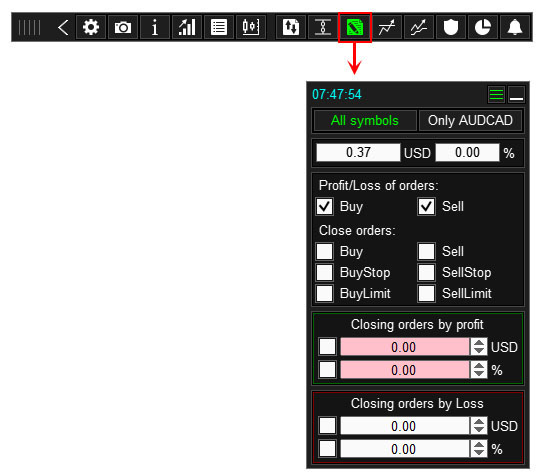Viewport: 548px width, 476px height.
Task: Open the candlestick chart icon
Action: coord(251,27)
